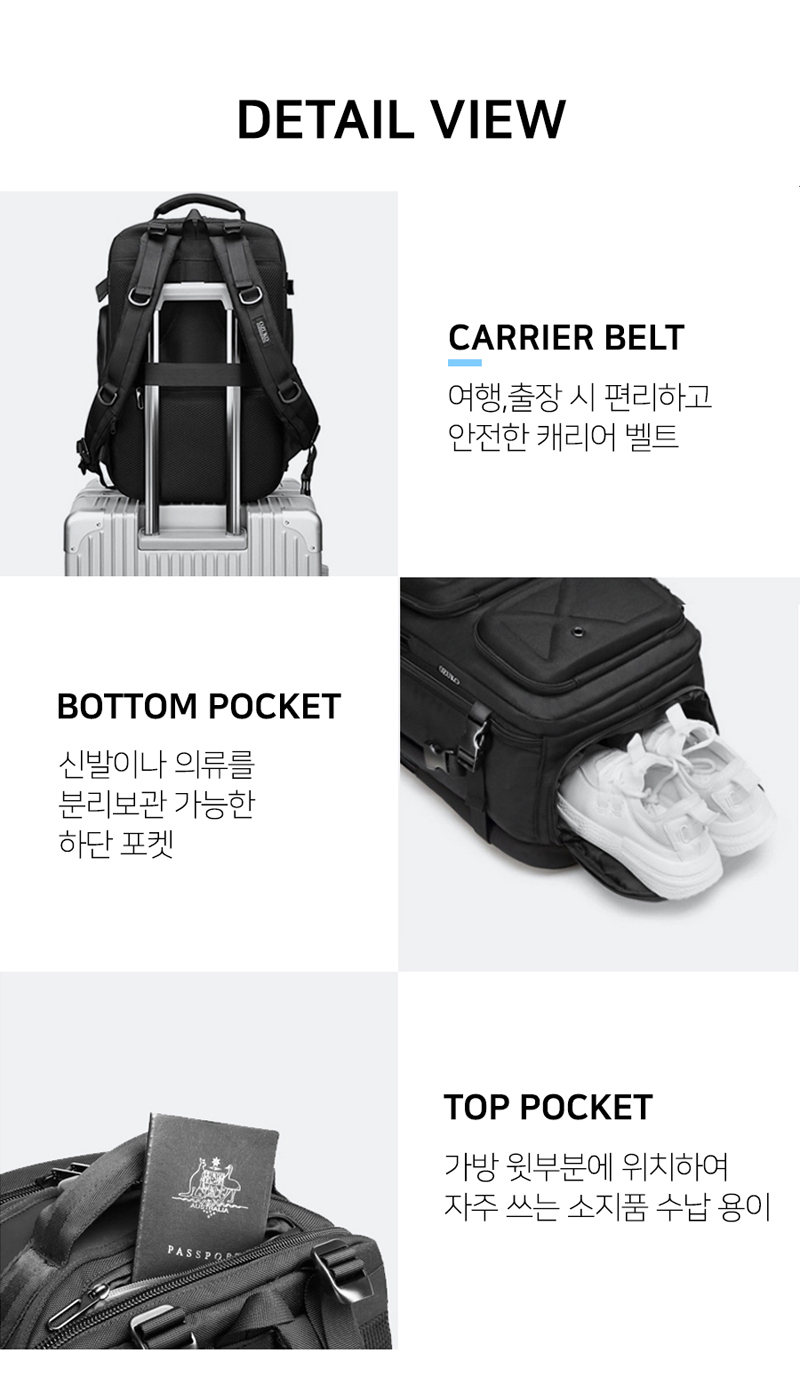The image size is (800, 1400).
Task: Click the bottom pocket Korean description
Action: (157, 805)
